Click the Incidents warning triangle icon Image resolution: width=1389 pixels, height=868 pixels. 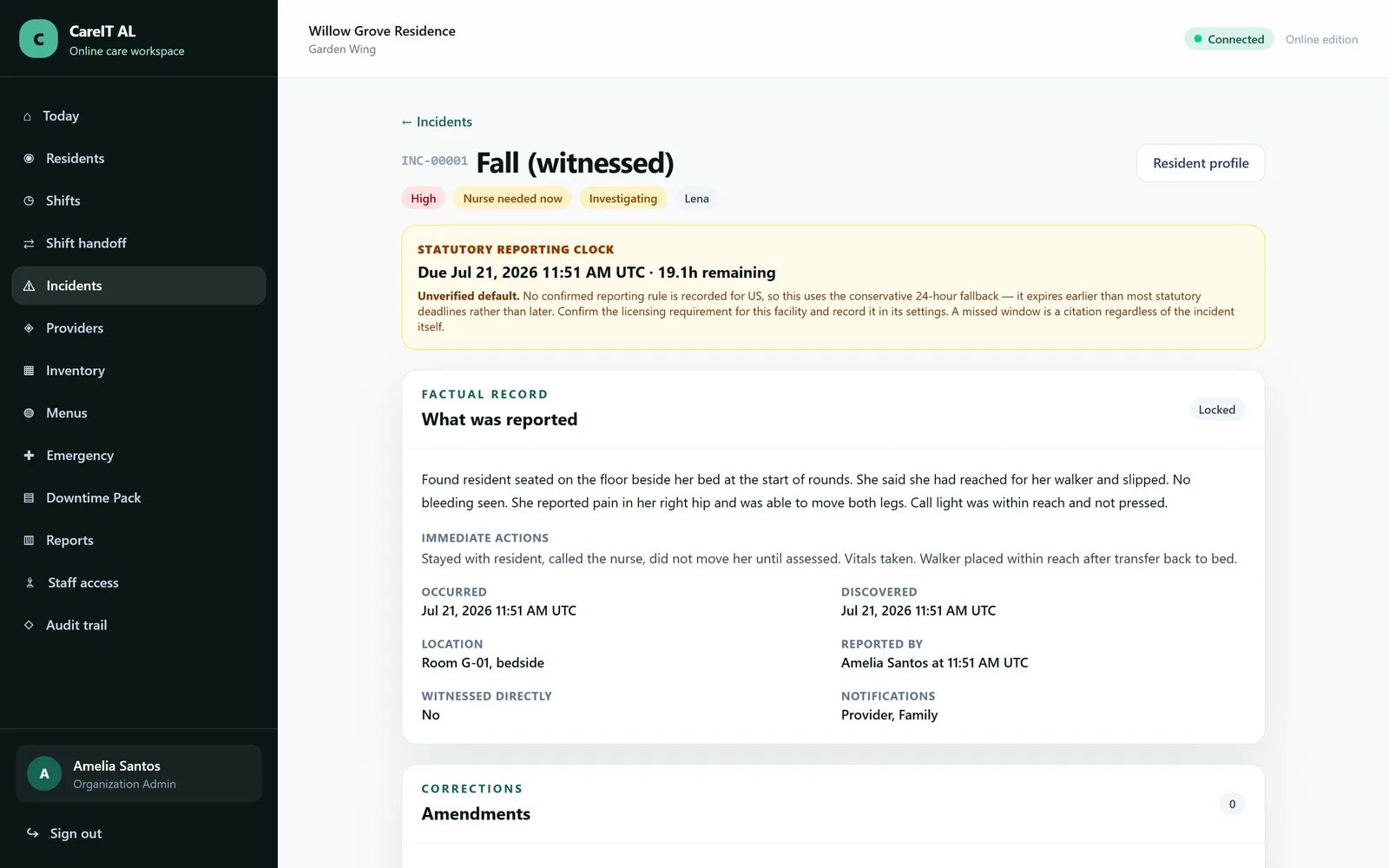point(29,286)
